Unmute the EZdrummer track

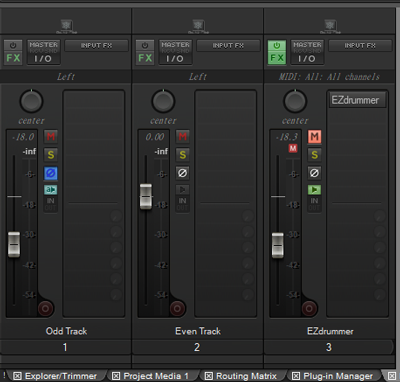[x=314, y=136]
